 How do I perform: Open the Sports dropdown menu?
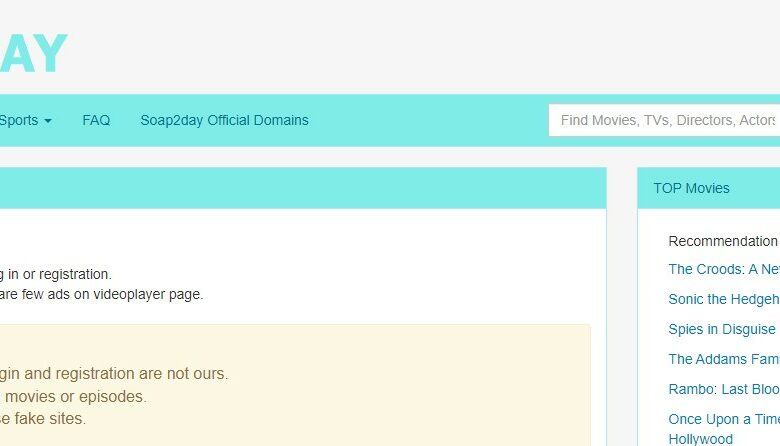(25, 120)
